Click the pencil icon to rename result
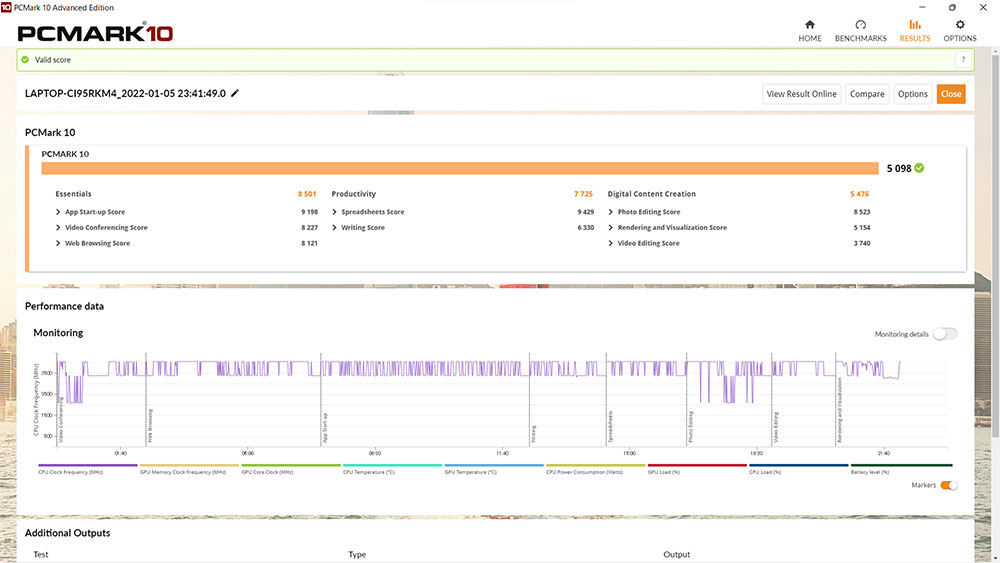This screenshot has width=1000, height=563. click(x=235, y=94)
